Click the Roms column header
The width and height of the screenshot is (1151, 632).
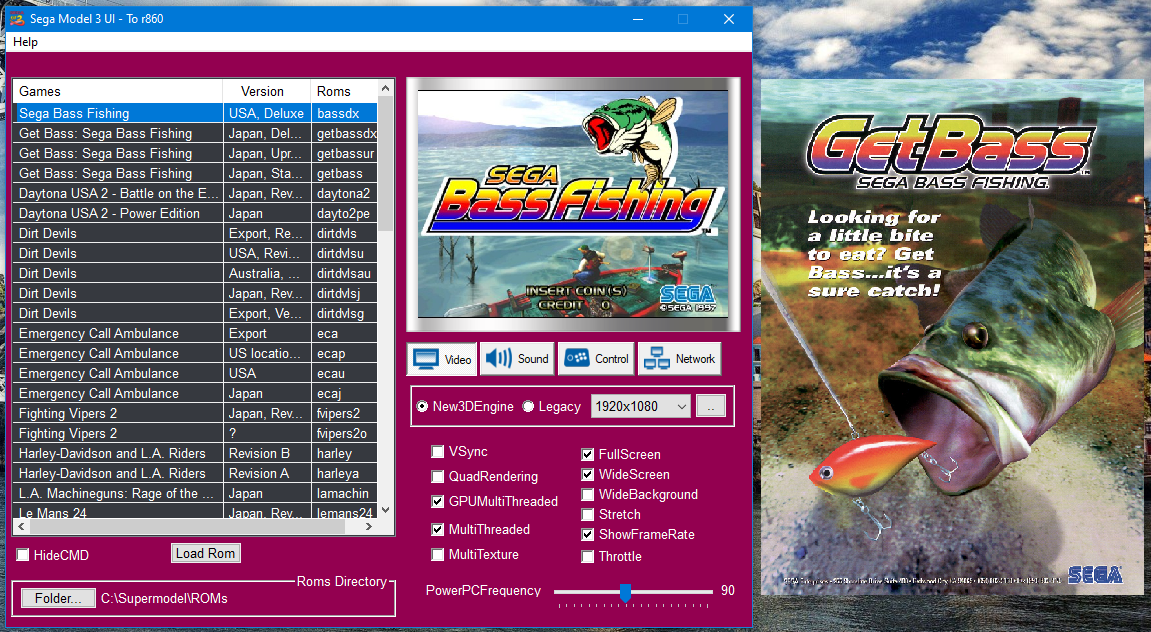point(344,91)
